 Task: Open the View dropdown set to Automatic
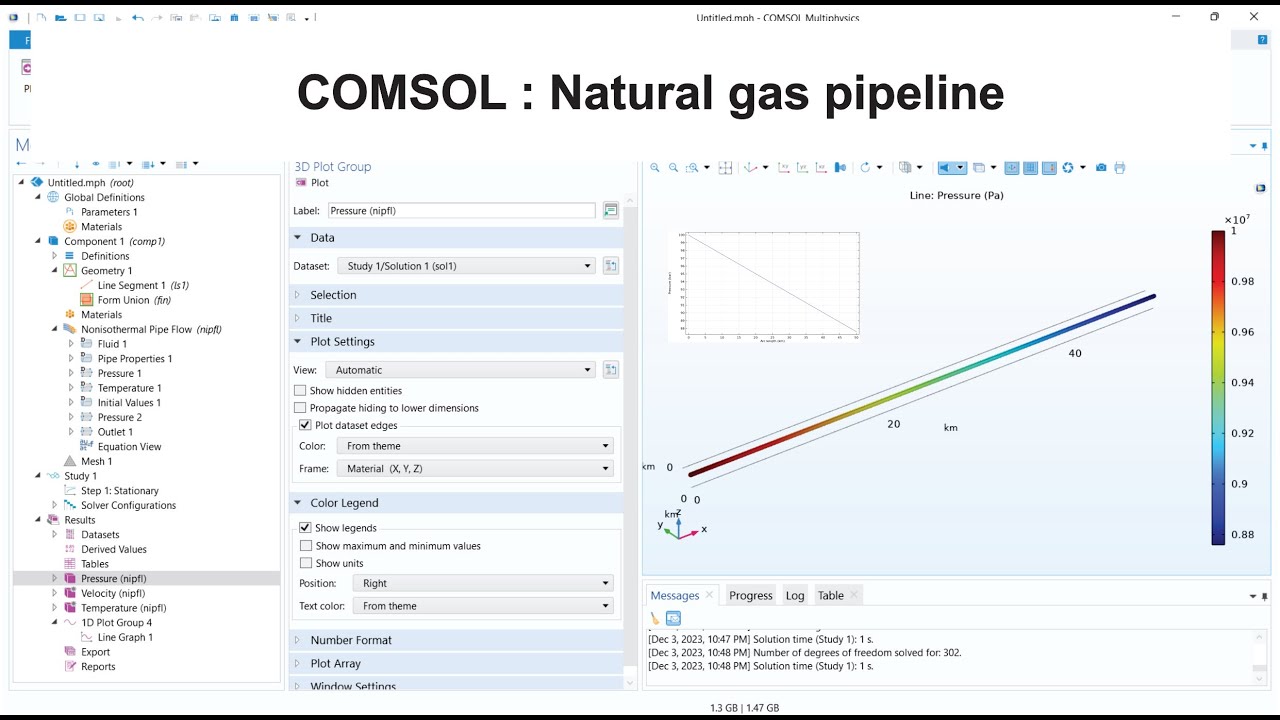tap(461, 370)
